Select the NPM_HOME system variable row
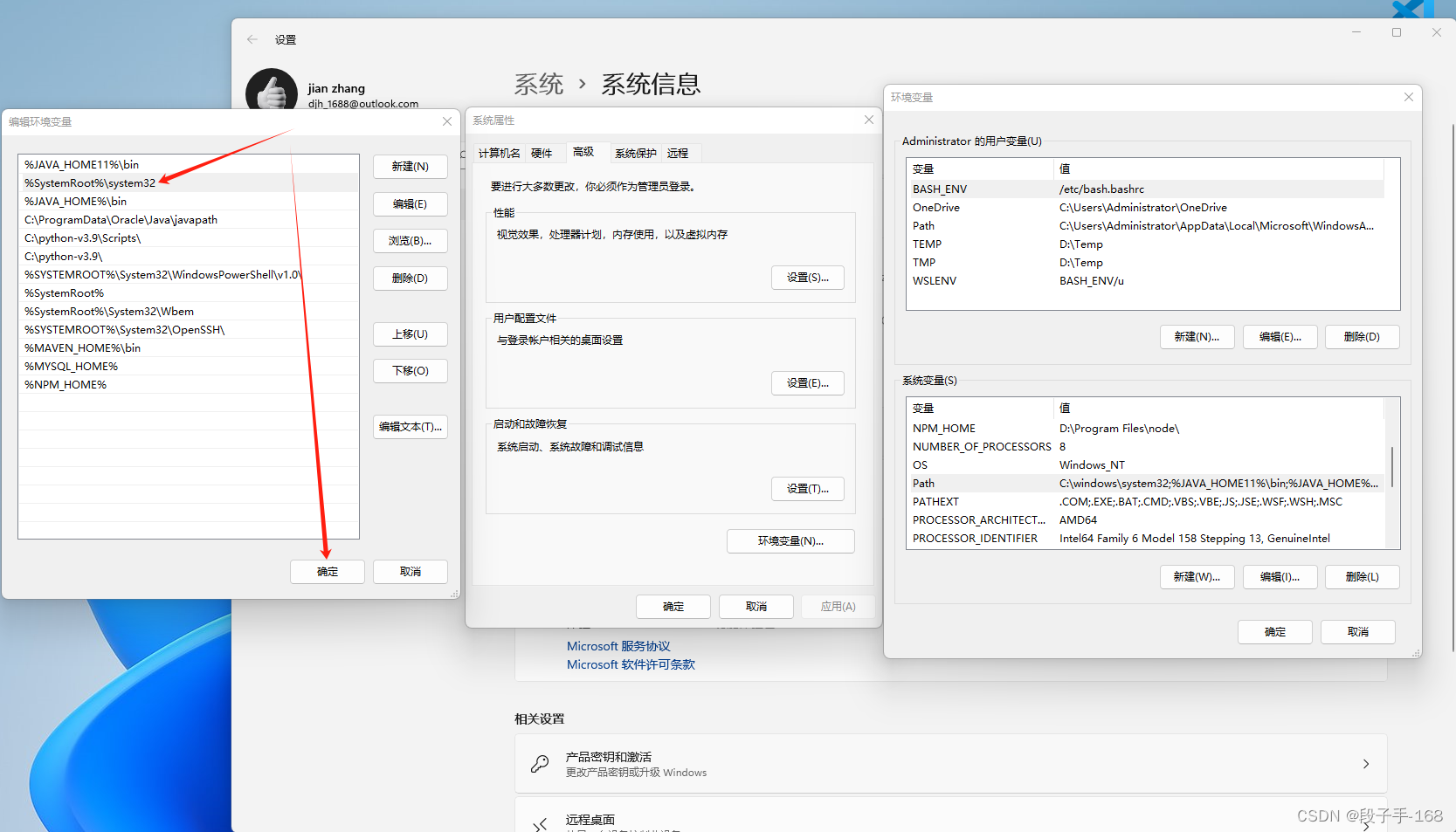This screenshot has width=1456, height=832. [x=1146, y=428]
